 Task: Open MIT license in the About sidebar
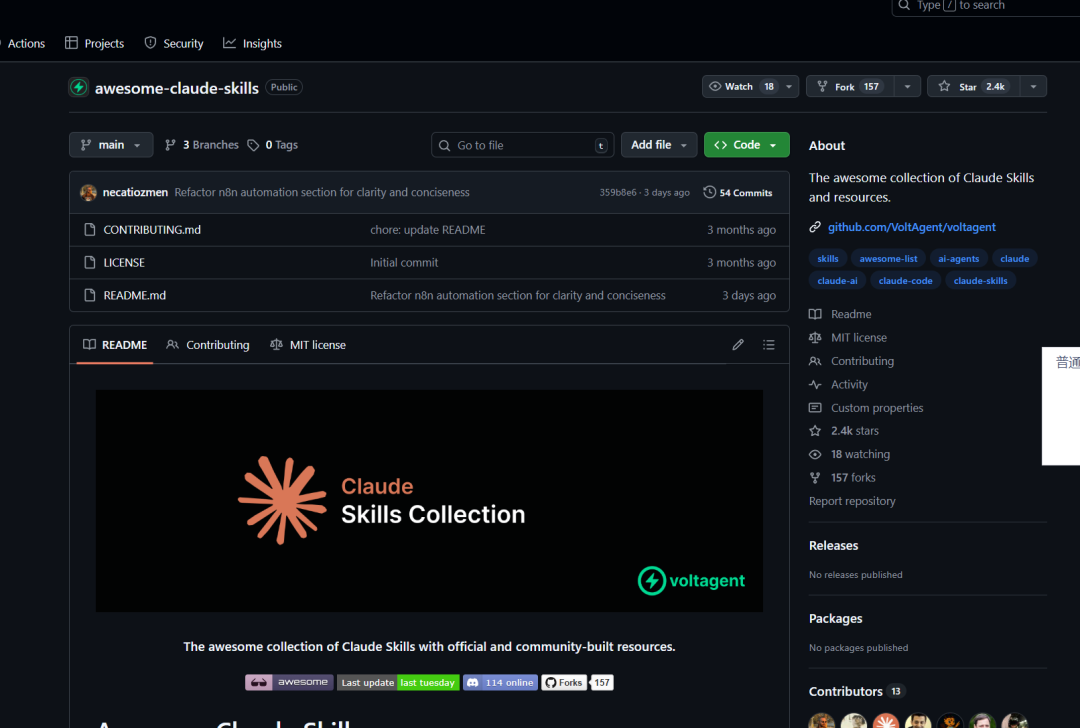(848, 337)
